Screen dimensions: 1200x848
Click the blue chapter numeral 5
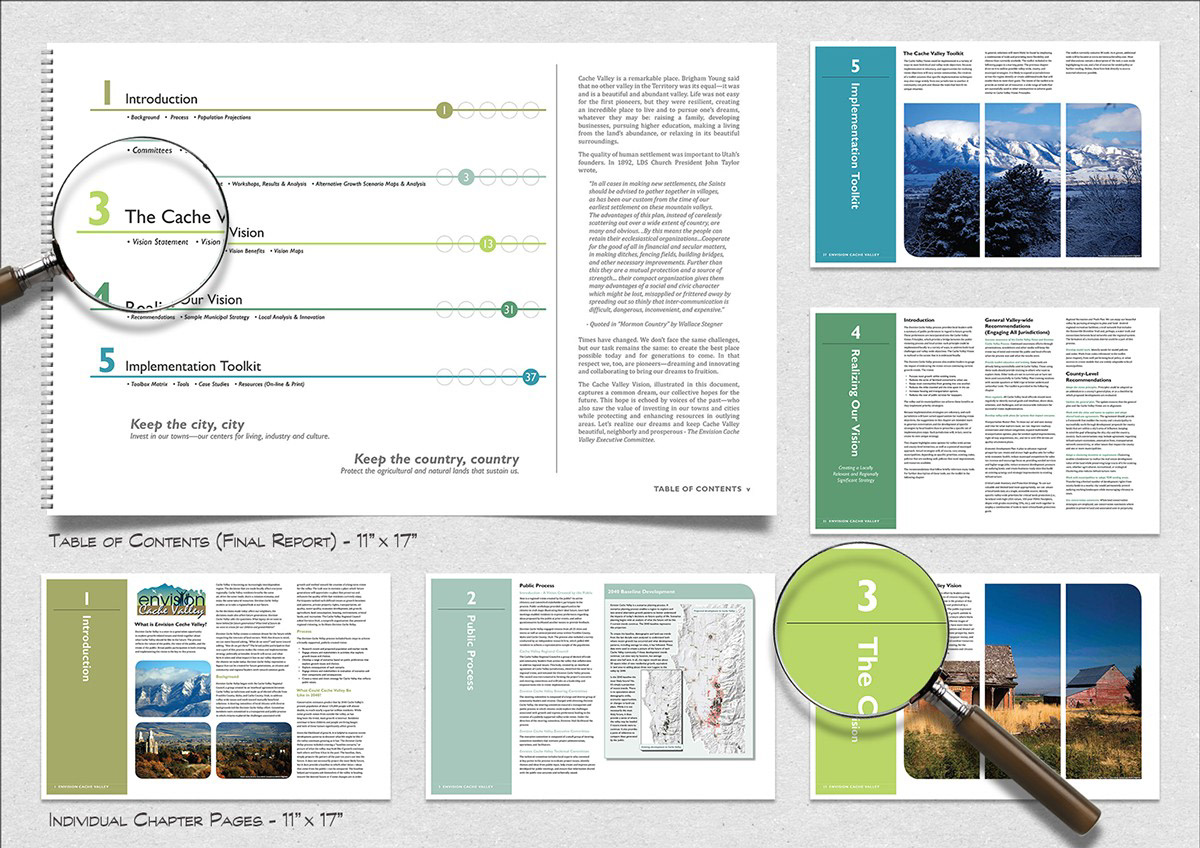pyautogui.click(x=107, y=361)
